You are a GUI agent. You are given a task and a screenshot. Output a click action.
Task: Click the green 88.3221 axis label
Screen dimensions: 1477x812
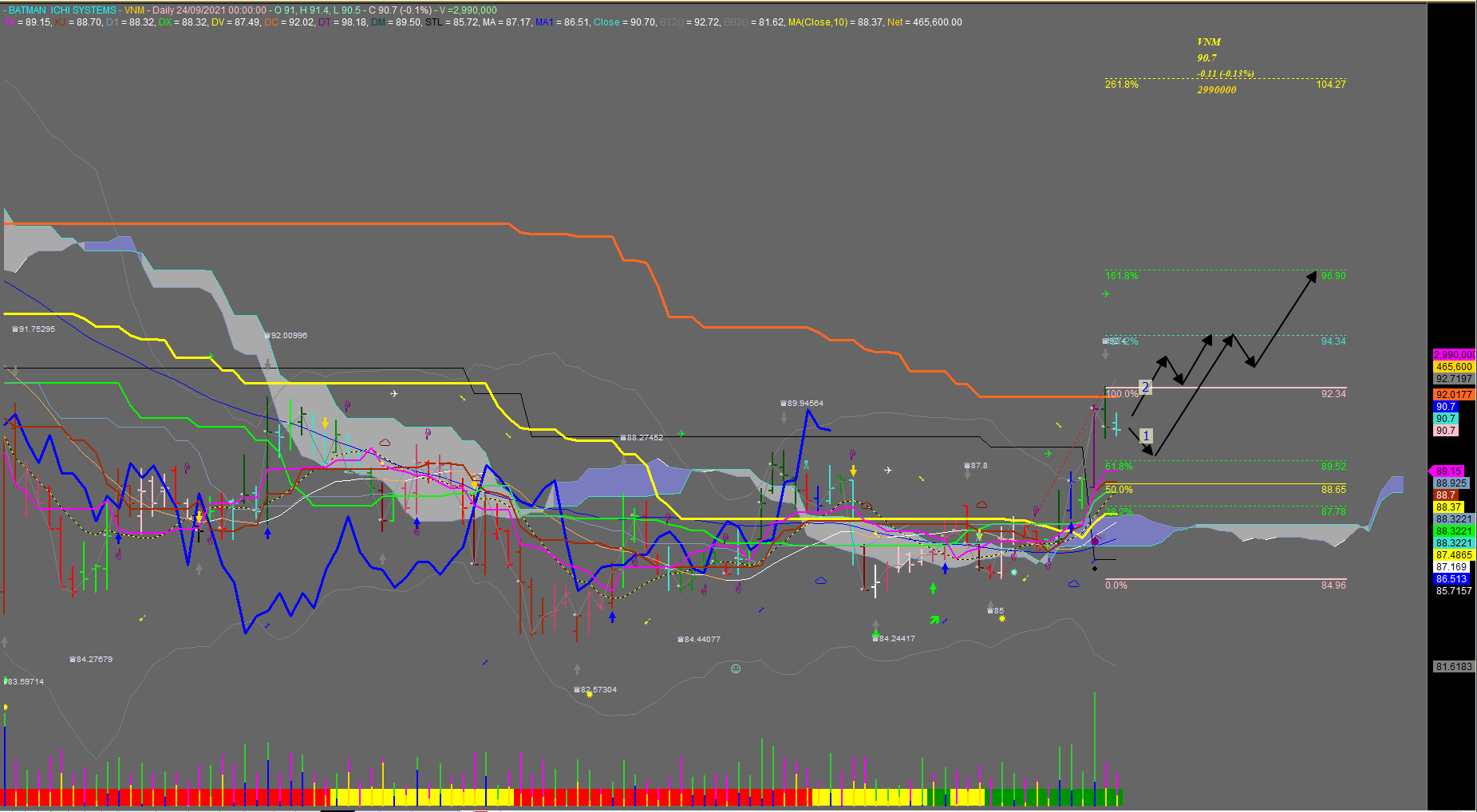pyautogui.click(x=1454, y=530)
